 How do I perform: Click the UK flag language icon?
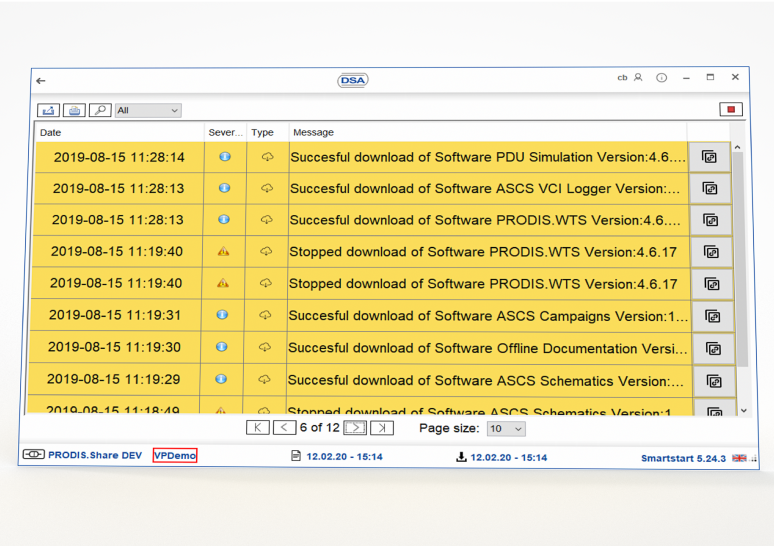(739, 458)
